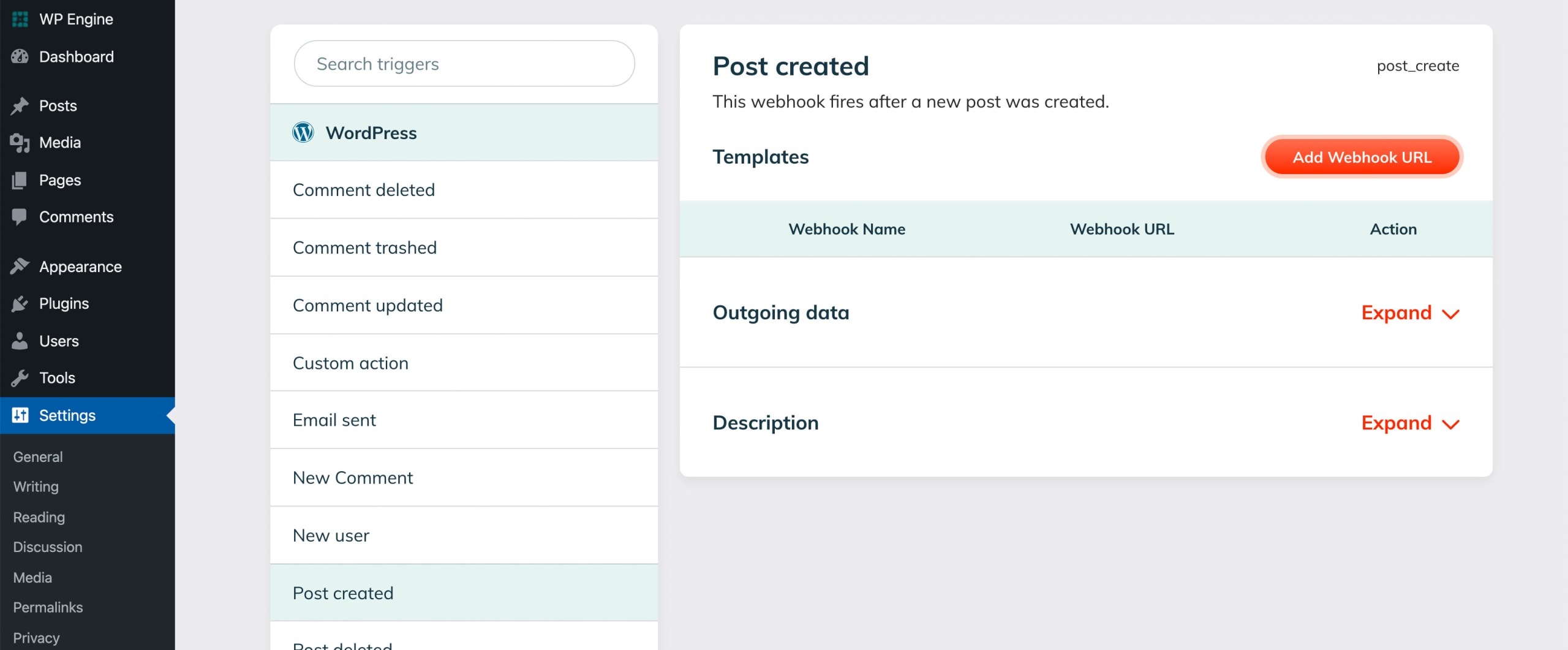Screen dimensions: 1568x650
Task: Open Privacy settings submenu
Action: pos(36,638)
